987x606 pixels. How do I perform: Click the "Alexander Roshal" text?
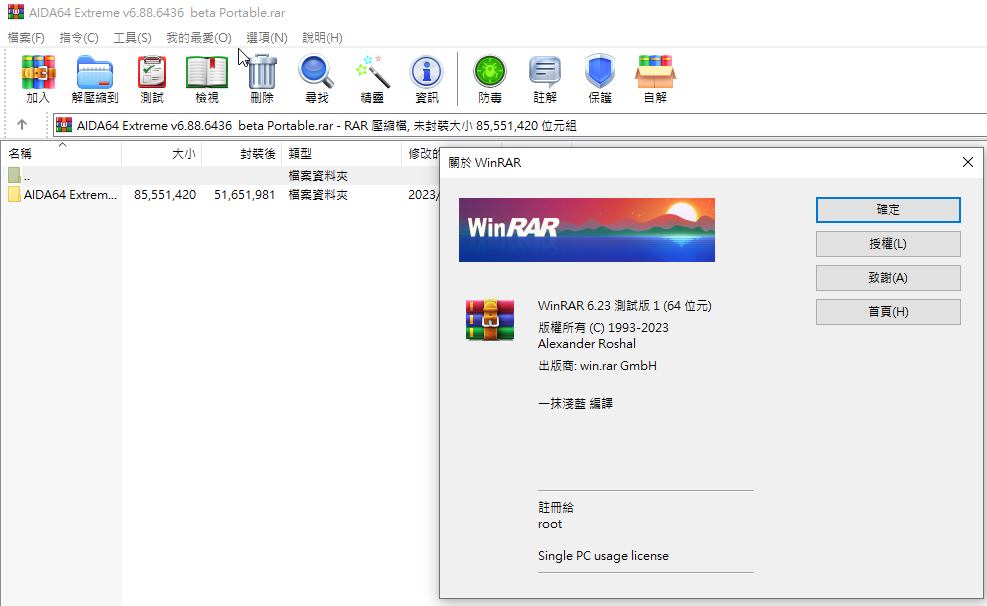(587, 344)
